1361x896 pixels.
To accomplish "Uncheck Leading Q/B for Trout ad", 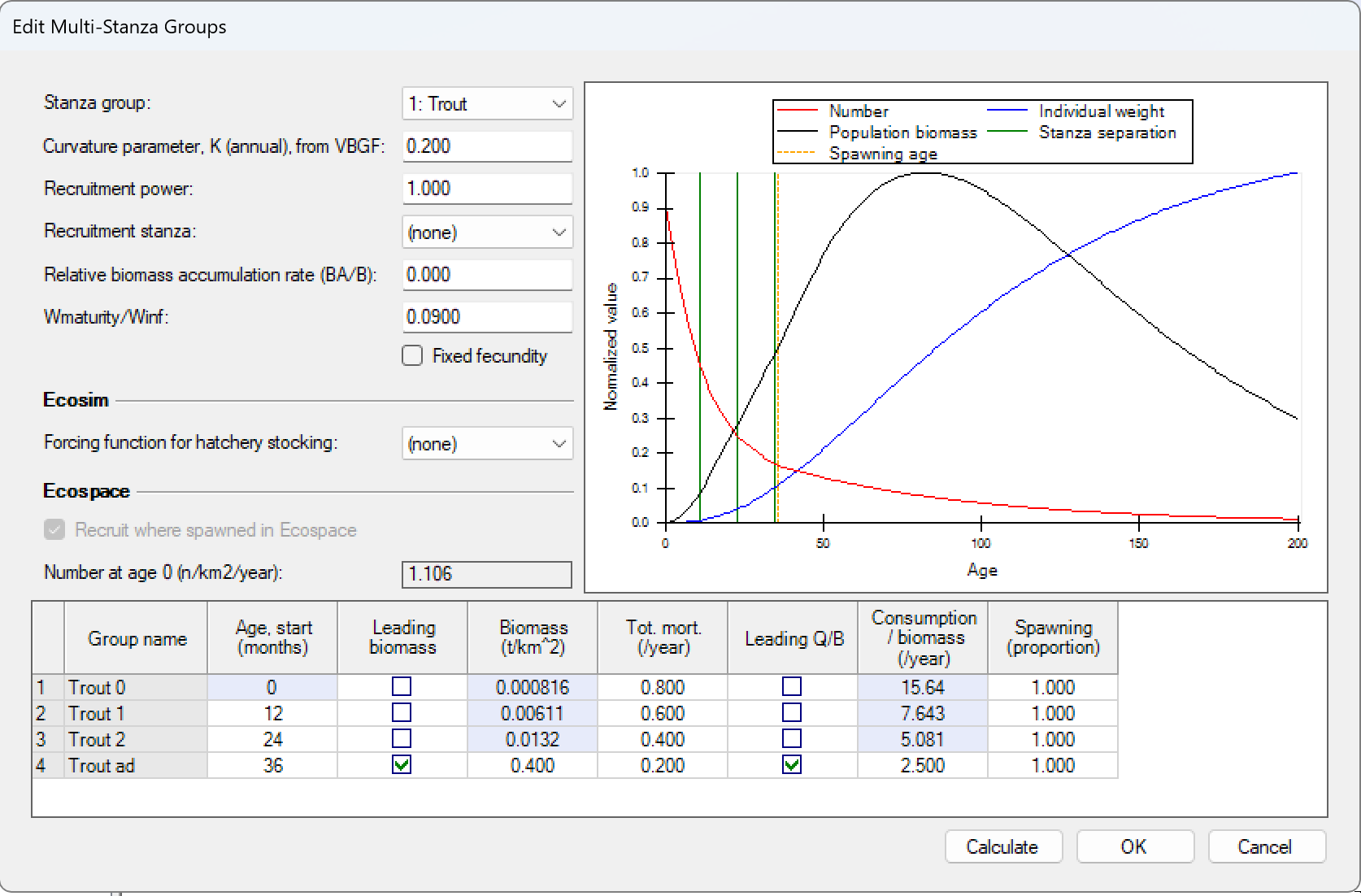I will point(791,765).
